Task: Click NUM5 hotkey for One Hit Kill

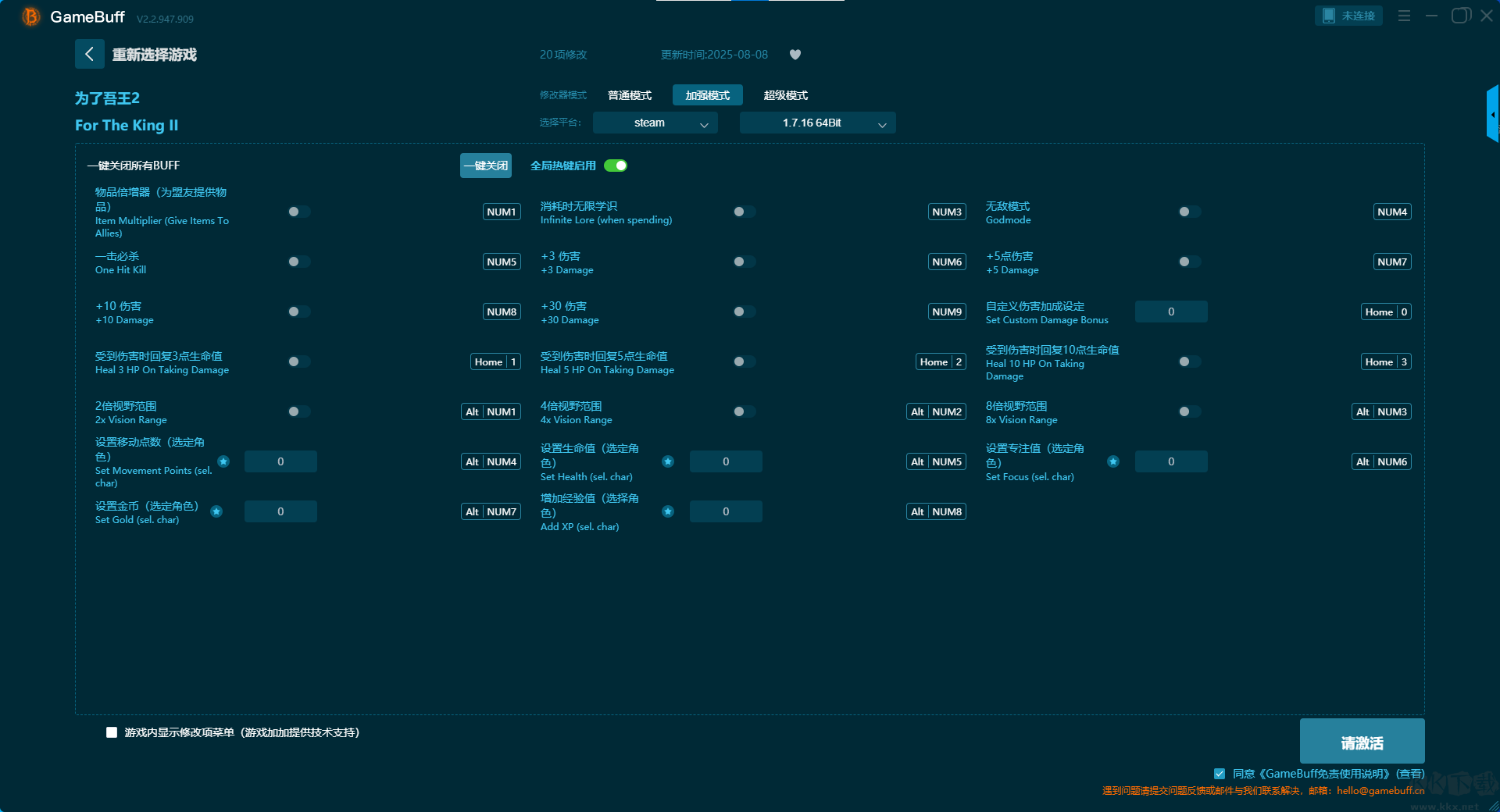Action: coord(502,262)
